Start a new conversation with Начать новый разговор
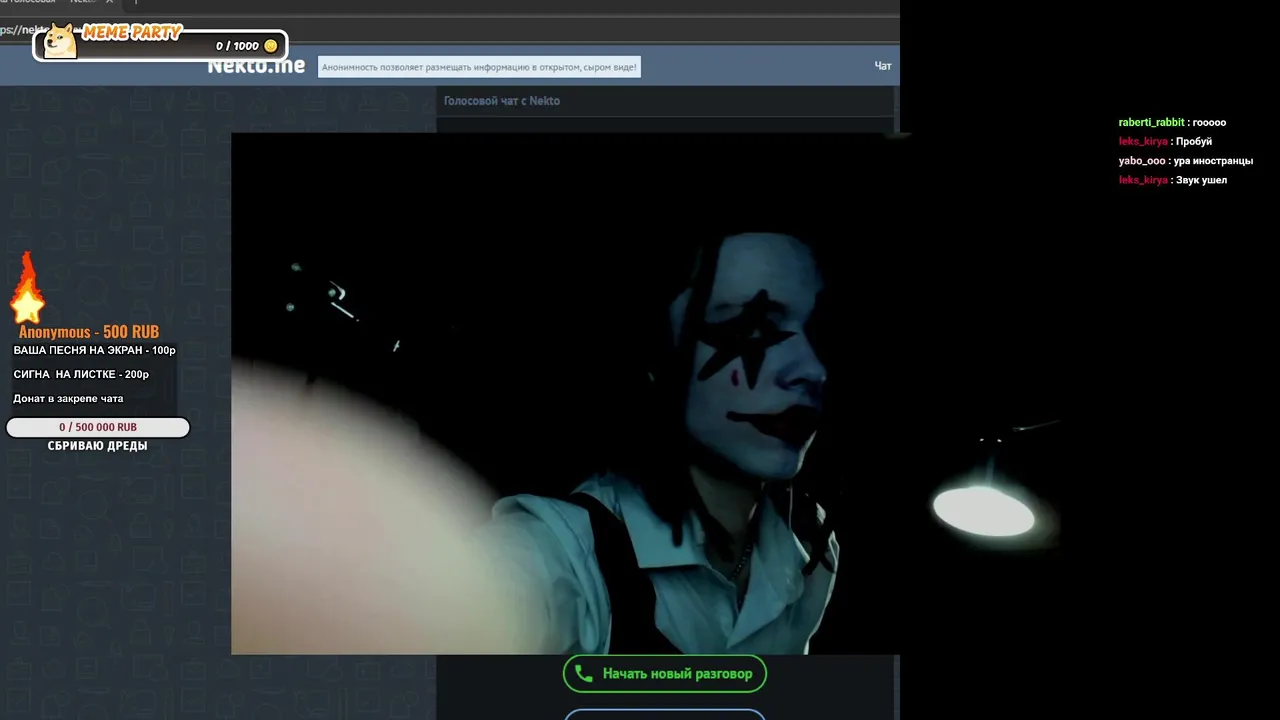This screenshot has width=1280, height=720. point(665,674)
